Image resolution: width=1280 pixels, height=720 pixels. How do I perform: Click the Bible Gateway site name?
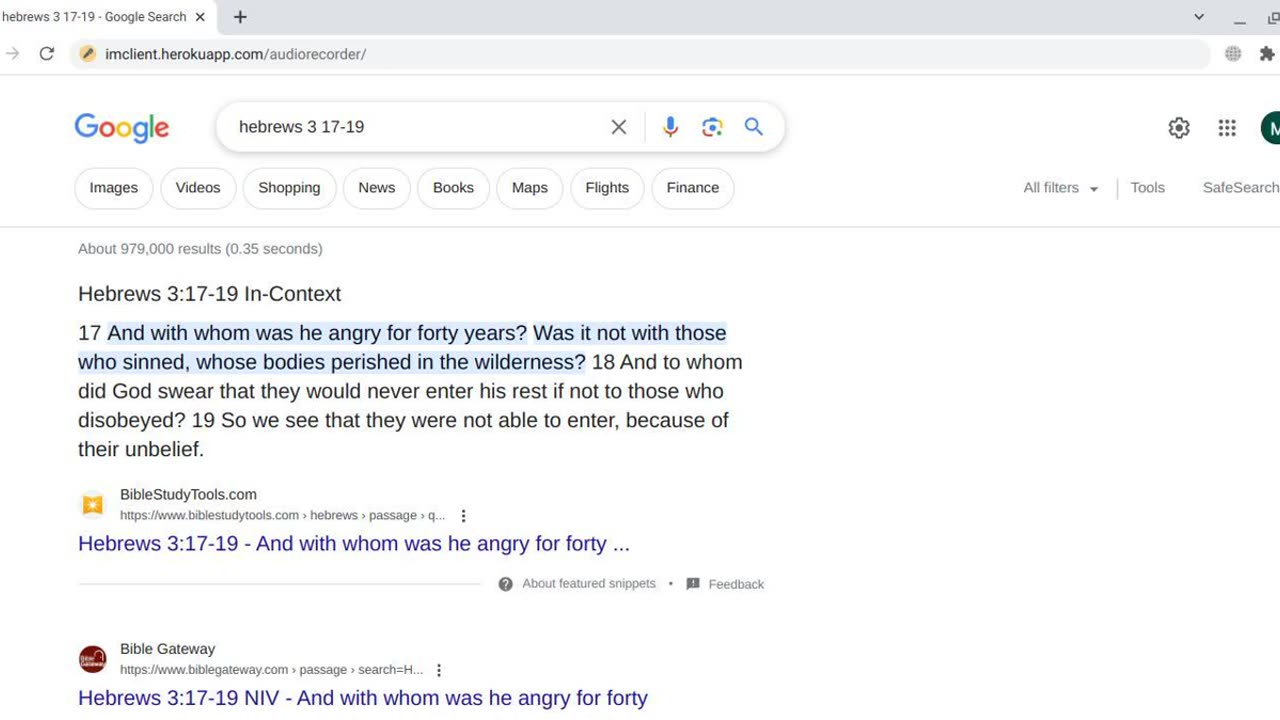(167, 649)
